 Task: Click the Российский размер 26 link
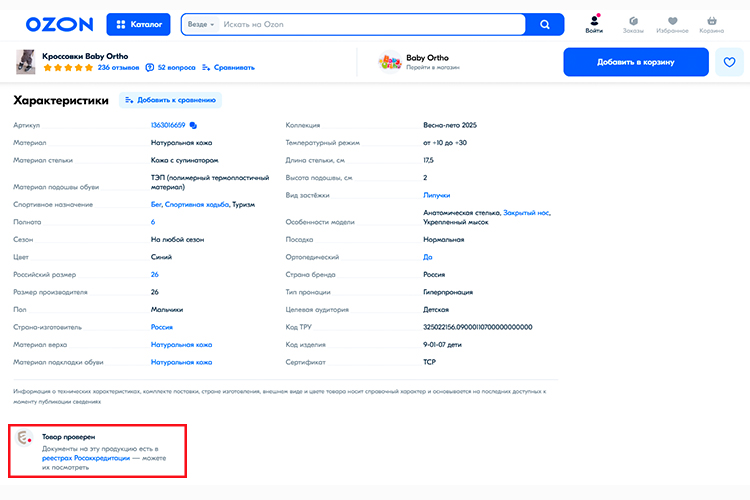click(154, 275)
